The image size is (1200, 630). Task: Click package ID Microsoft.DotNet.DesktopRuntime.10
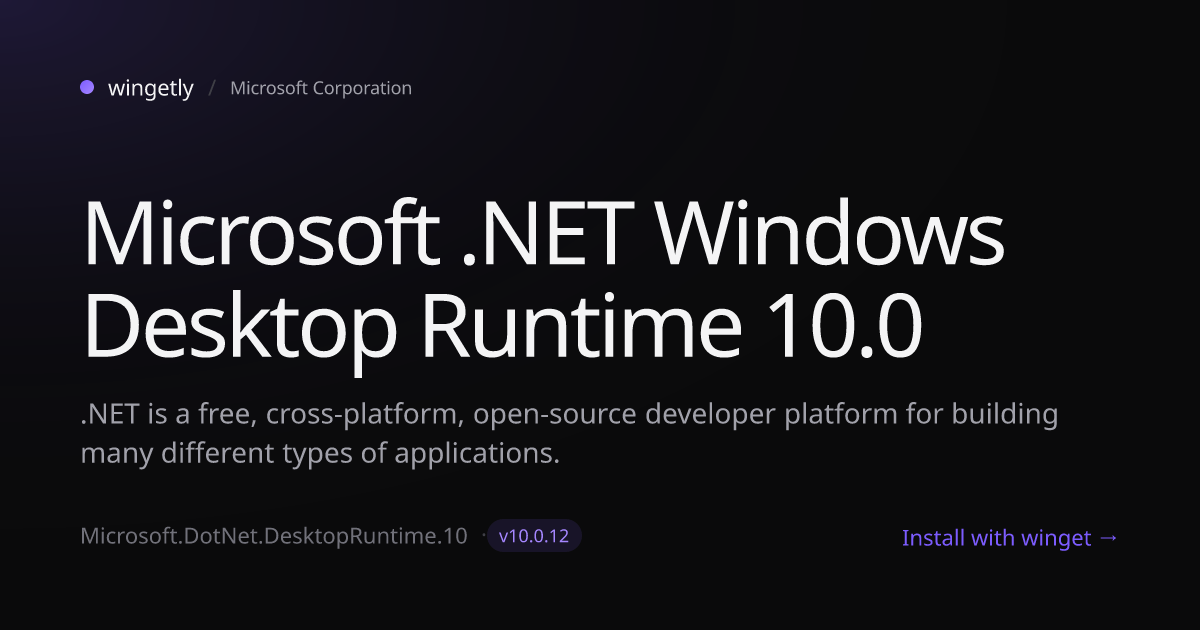274,536
